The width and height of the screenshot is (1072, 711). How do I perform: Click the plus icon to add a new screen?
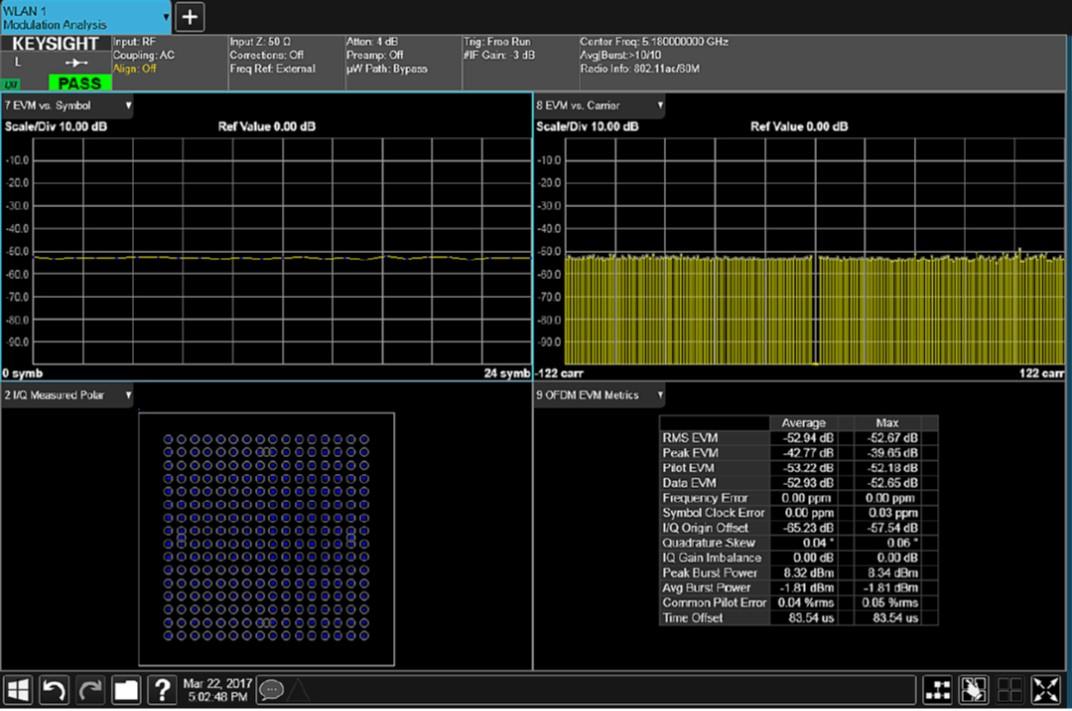(x=190, y=16)
